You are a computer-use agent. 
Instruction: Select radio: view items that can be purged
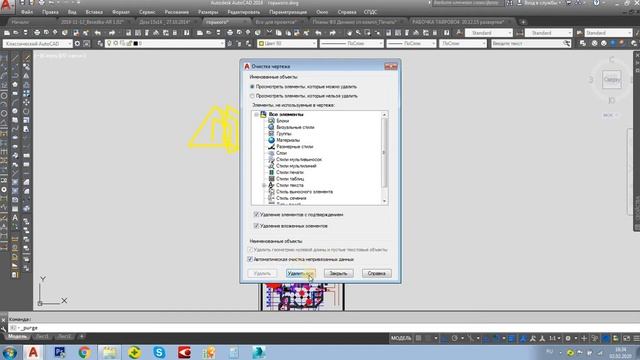252,87
